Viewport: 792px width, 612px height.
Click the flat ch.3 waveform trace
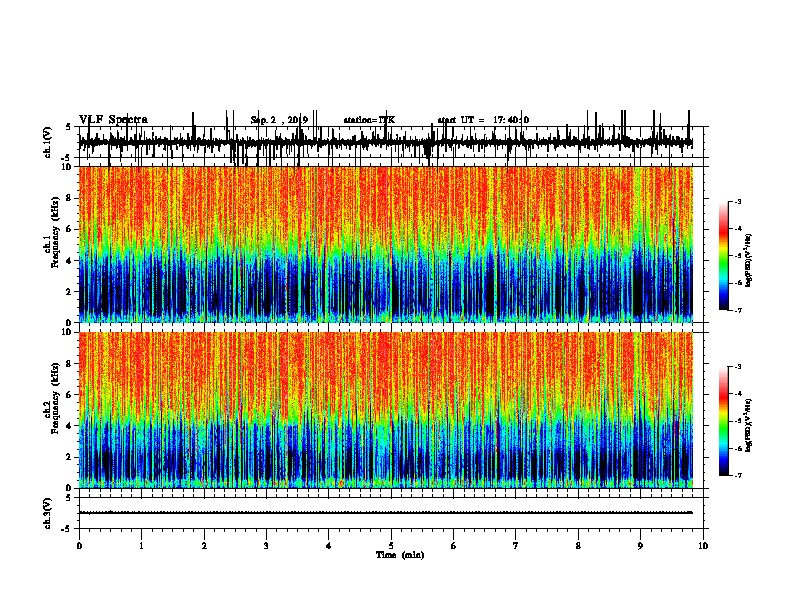point(386,513)
